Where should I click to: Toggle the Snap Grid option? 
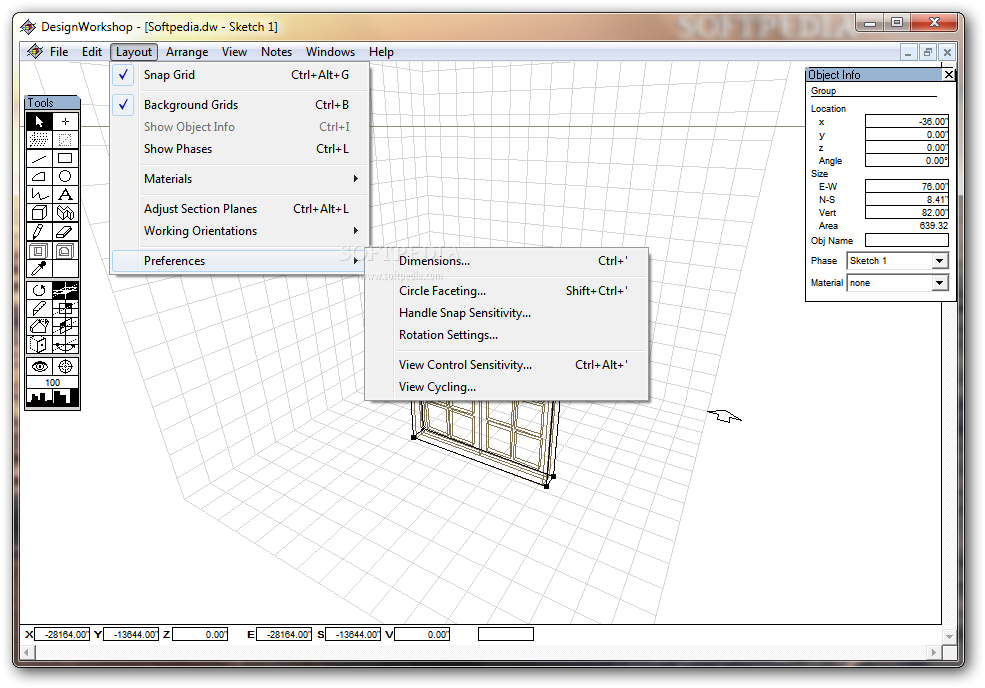[x=241, y=75]
